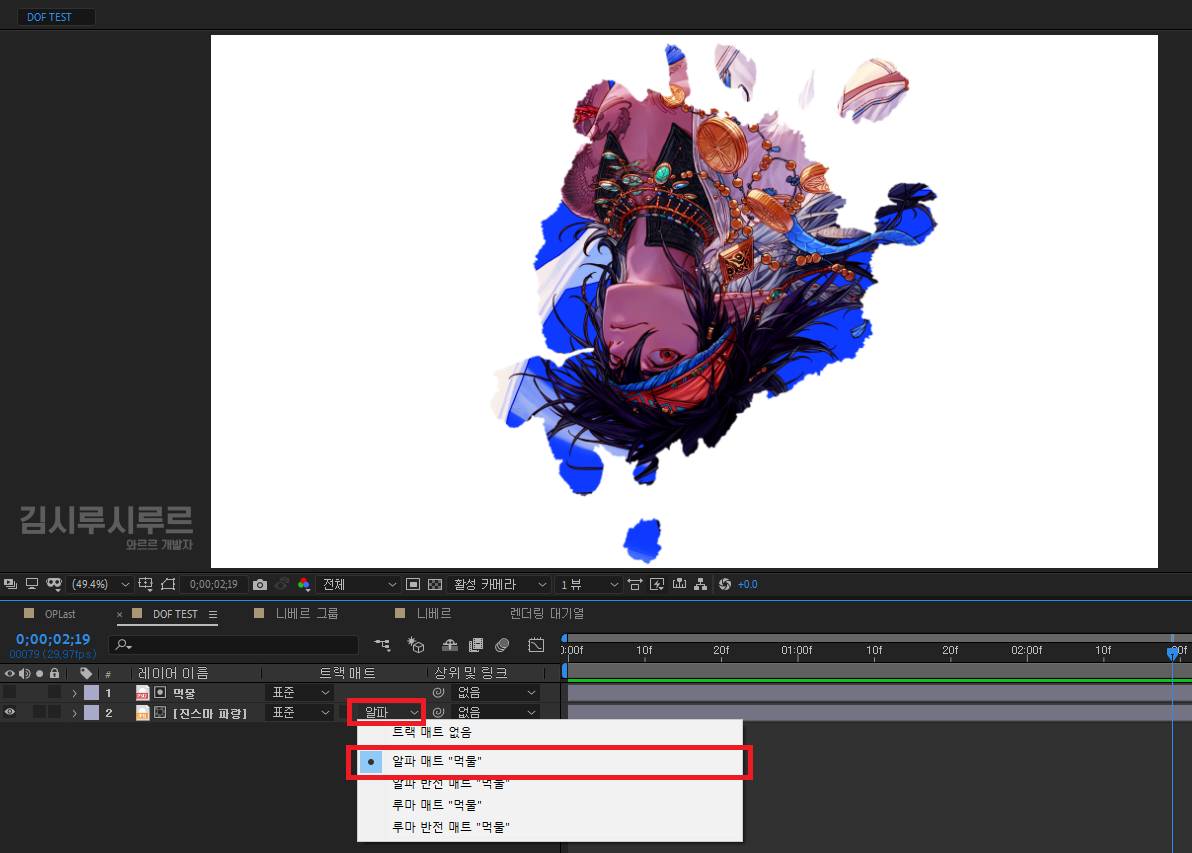Enable frame blending icon for composition
The height and width of the screenshot is (853, 1192).
[476, 645]
